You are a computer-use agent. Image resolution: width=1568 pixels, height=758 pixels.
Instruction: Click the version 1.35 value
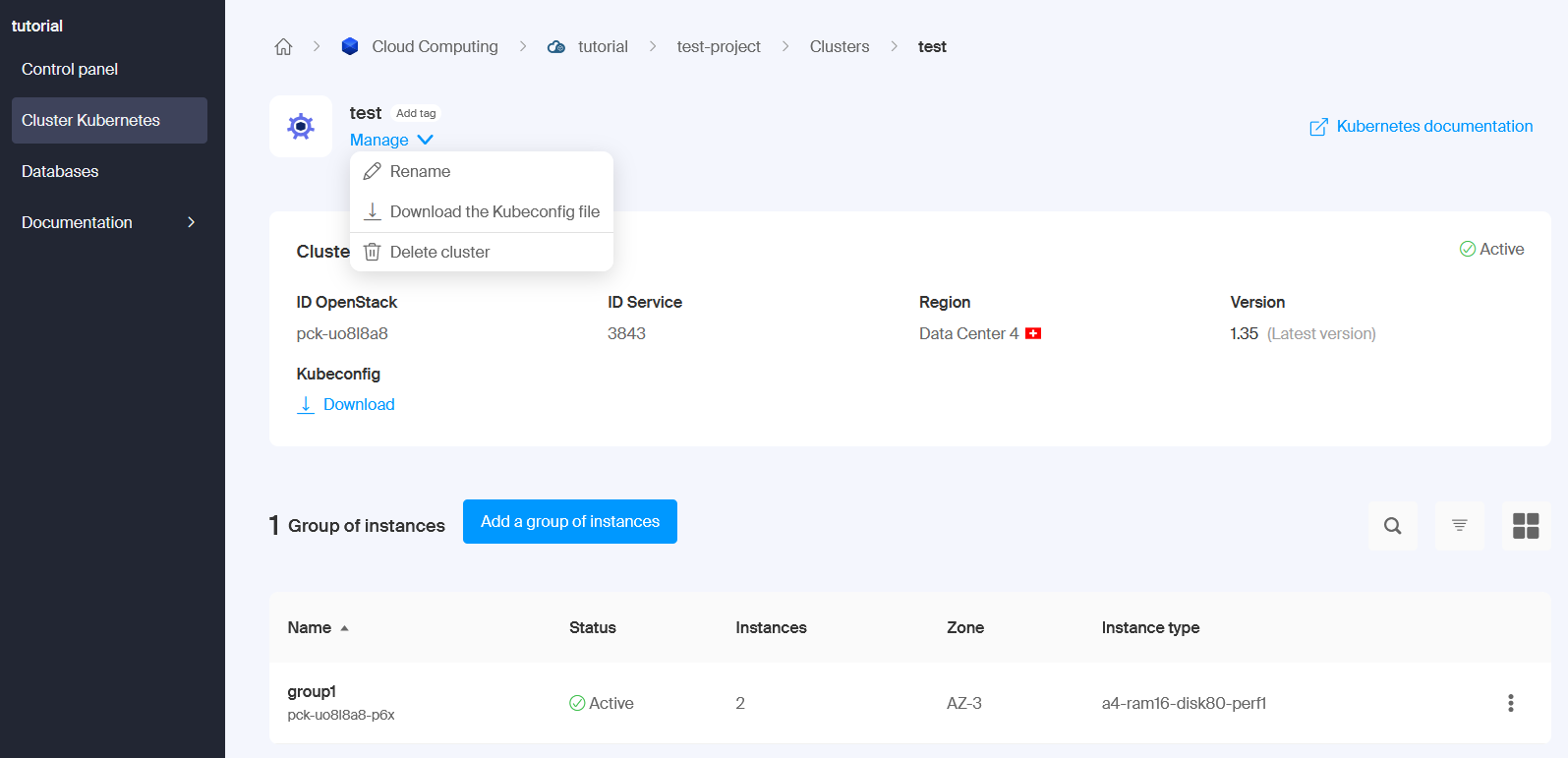point(1244,333)
